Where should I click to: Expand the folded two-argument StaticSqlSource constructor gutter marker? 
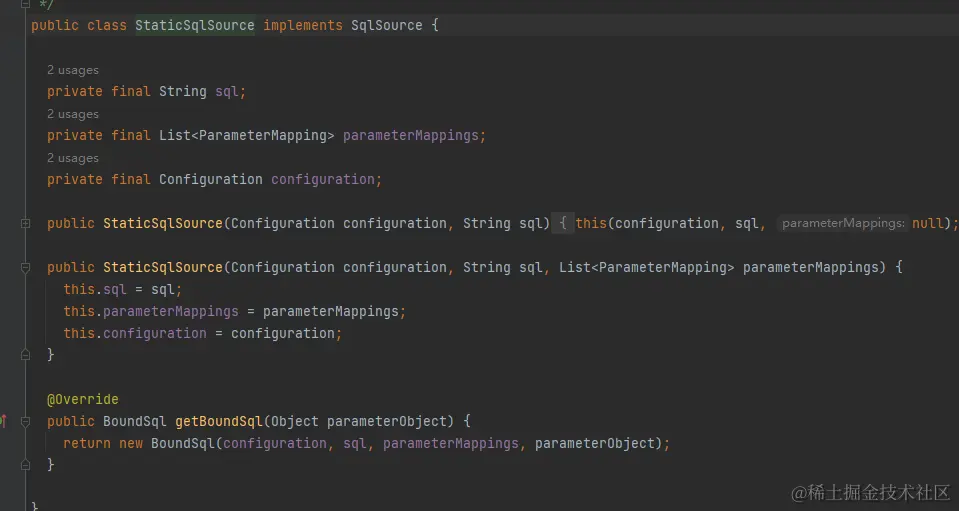25,224
